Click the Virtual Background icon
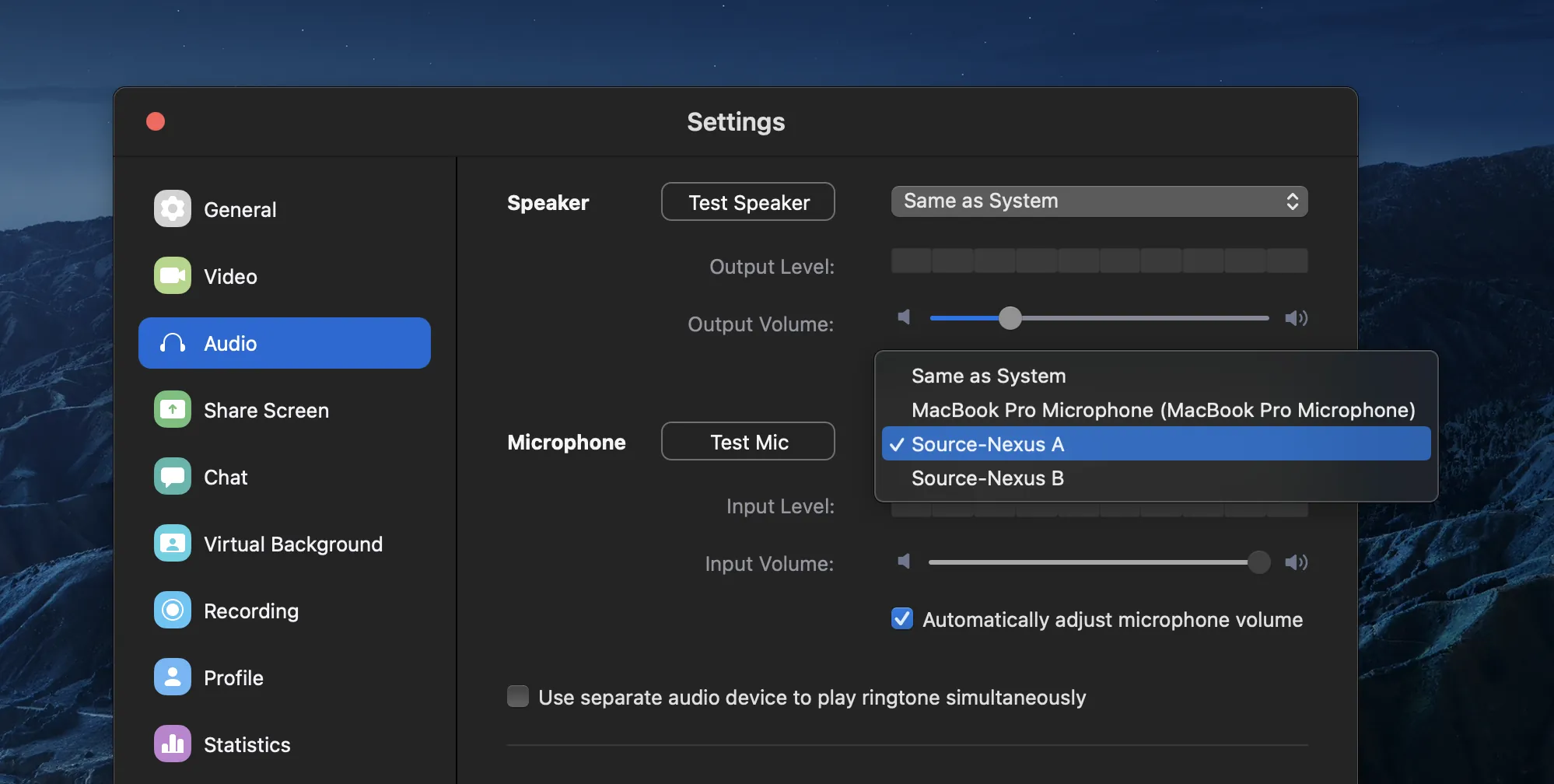 coord(173,543)
